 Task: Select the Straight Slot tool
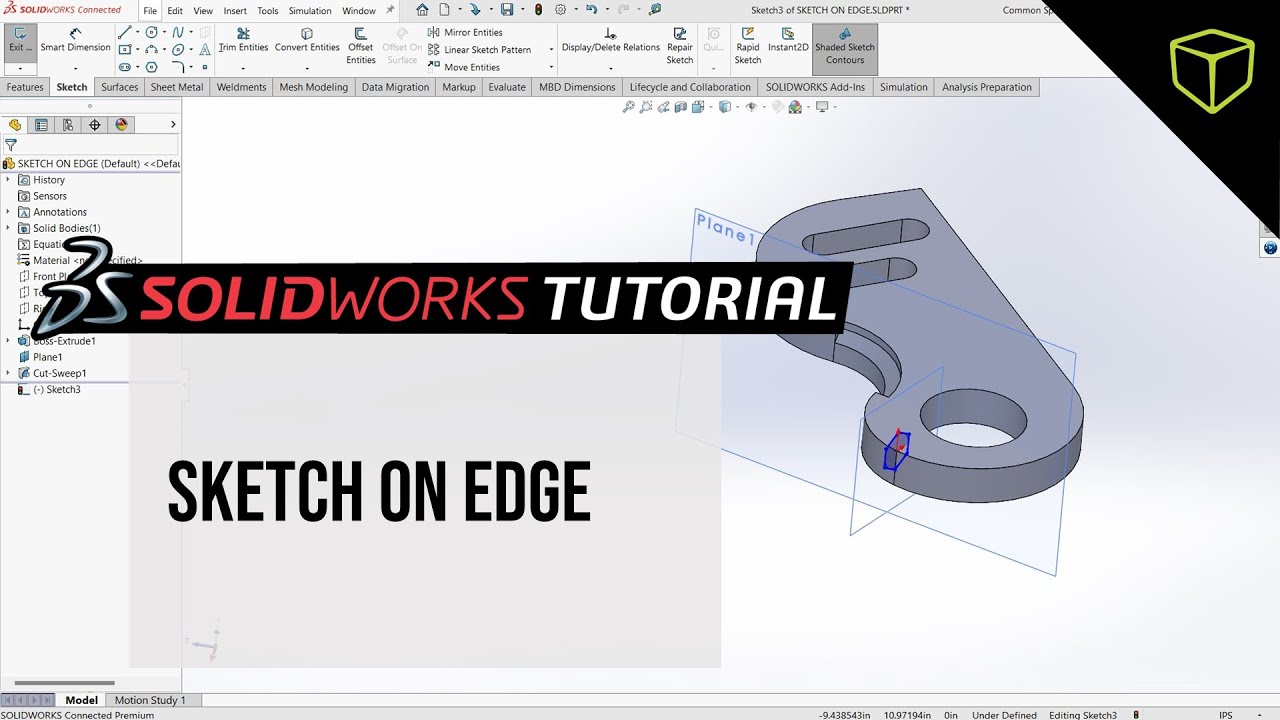tap(125, 67)
